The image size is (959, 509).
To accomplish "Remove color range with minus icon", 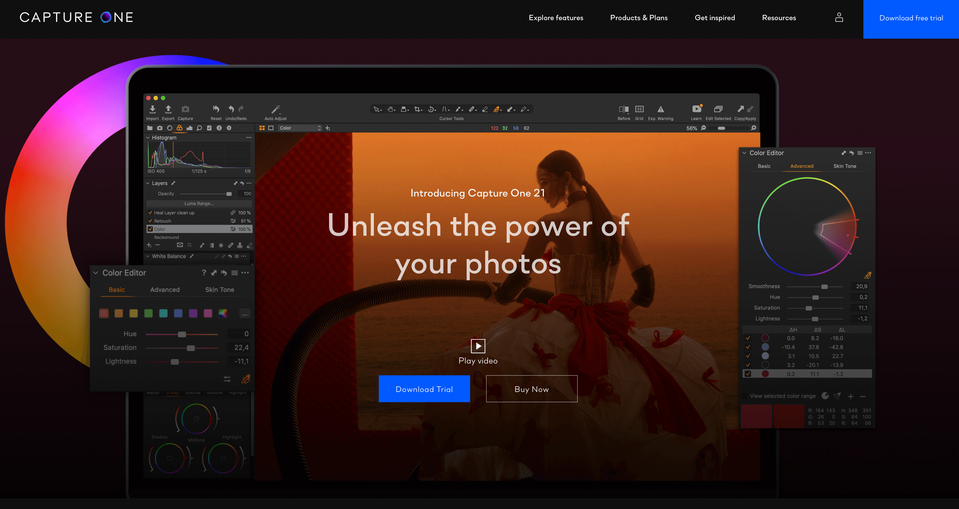I will pos(863,396).
